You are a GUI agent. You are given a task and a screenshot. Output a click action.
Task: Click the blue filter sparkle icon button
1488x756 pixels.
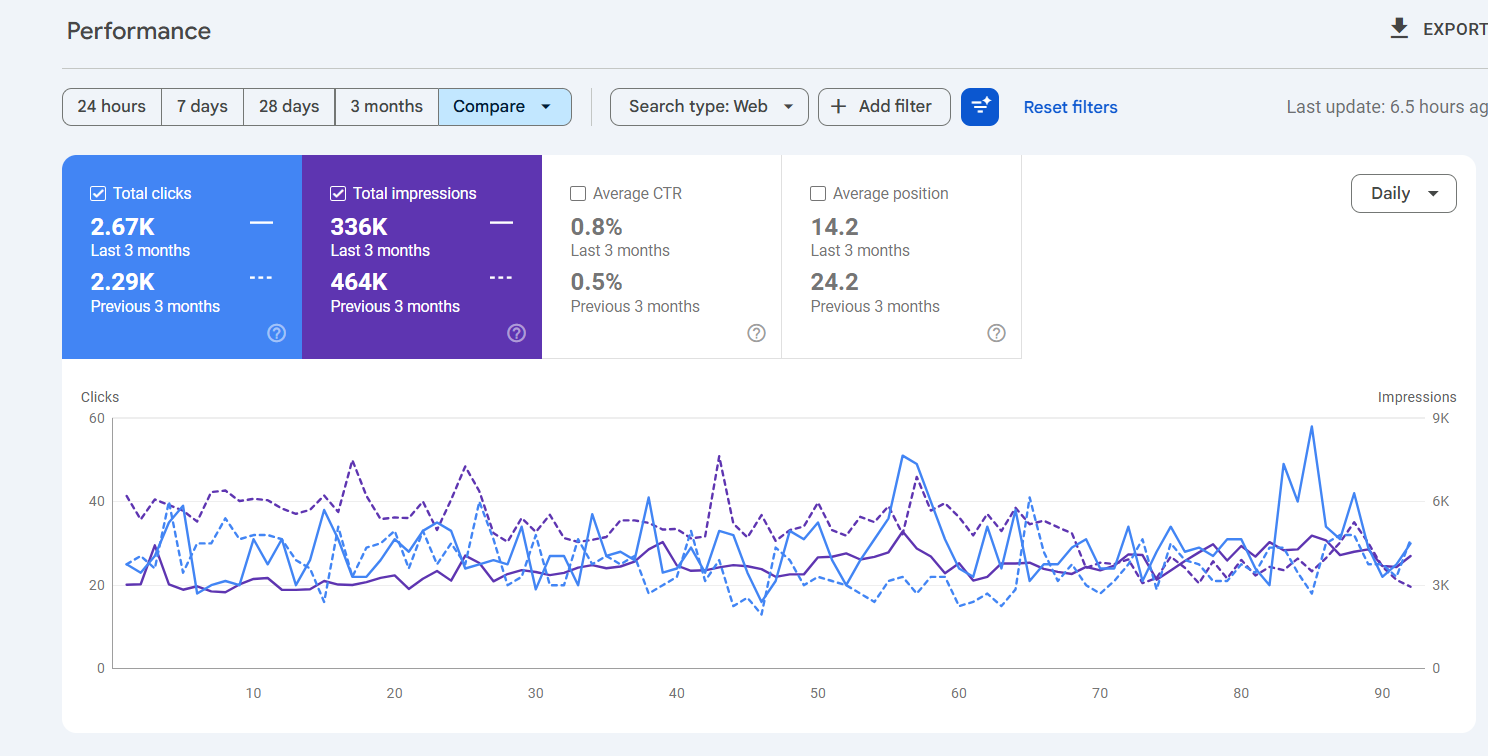[979, 107]
